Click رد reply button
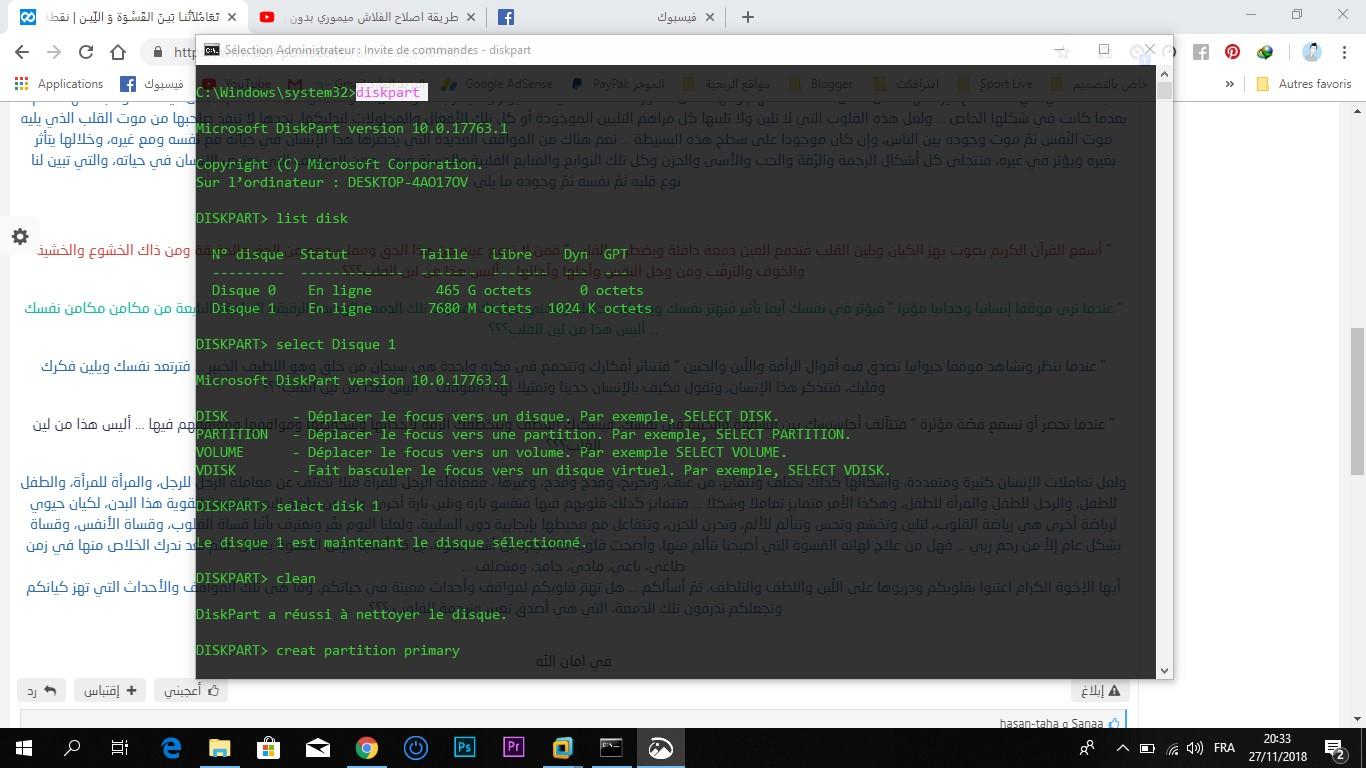The height and width of the screenshot is (768, 1366). [x=42, y=690]
